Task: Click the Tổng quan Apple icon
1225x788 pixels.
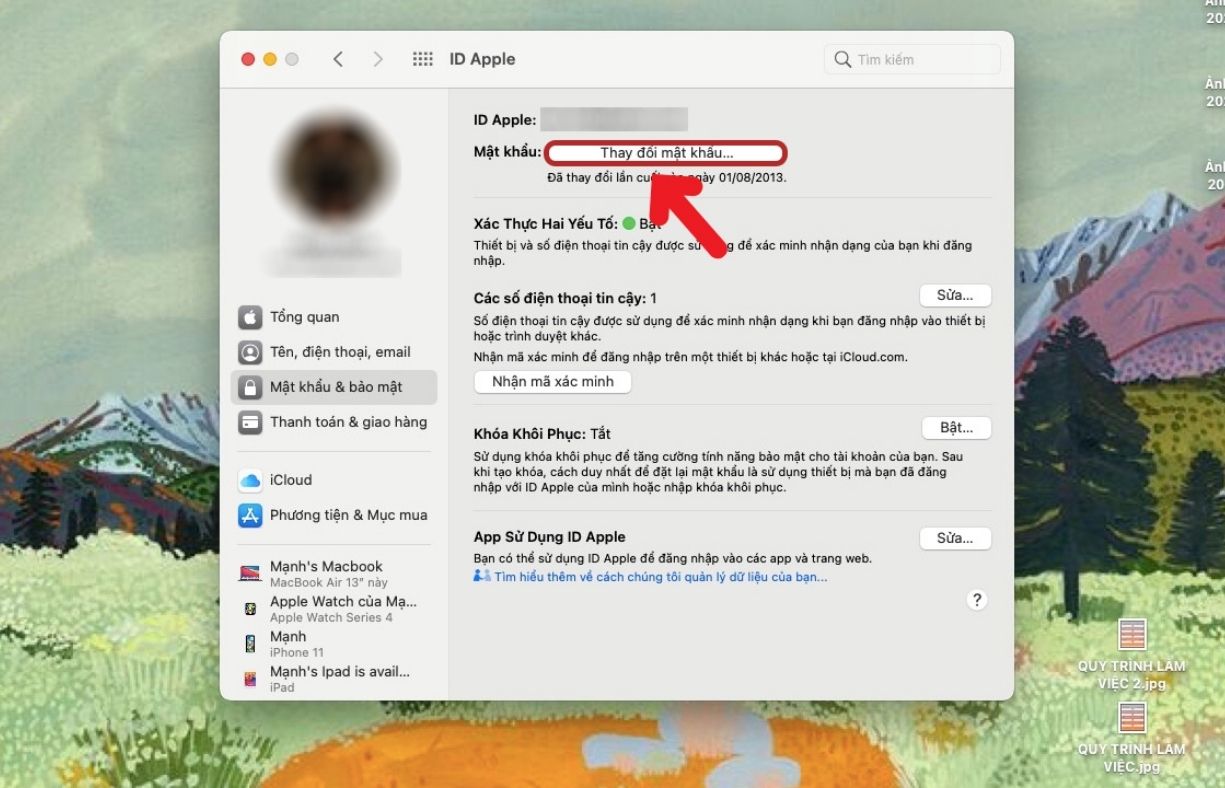Action: pyautogui.click(x=250, y=318)
